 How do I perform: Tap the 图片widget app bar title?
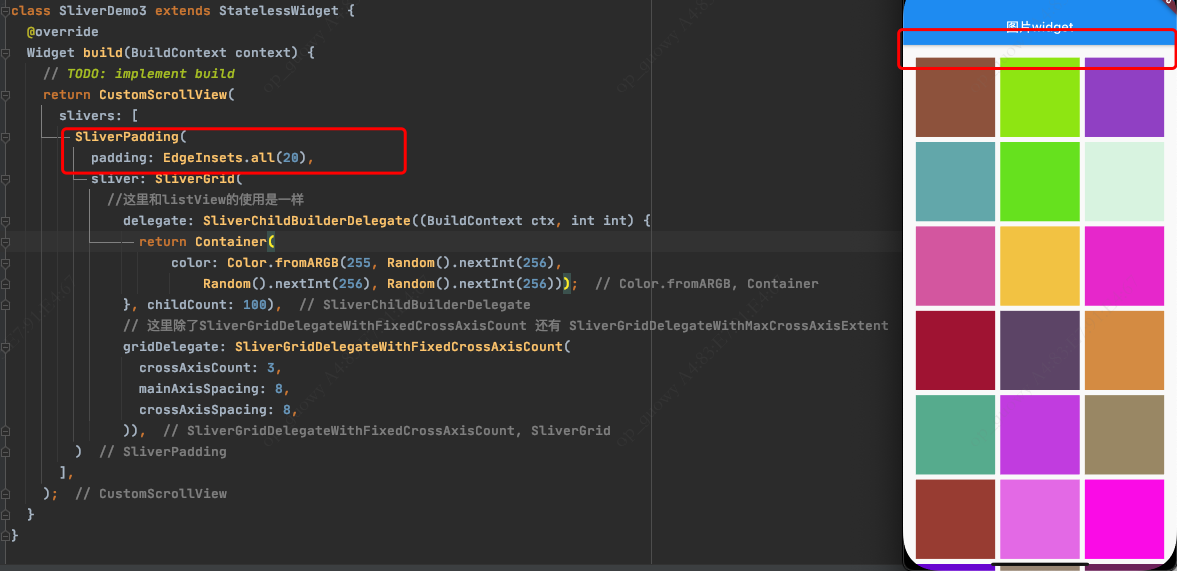point(1040,27)
